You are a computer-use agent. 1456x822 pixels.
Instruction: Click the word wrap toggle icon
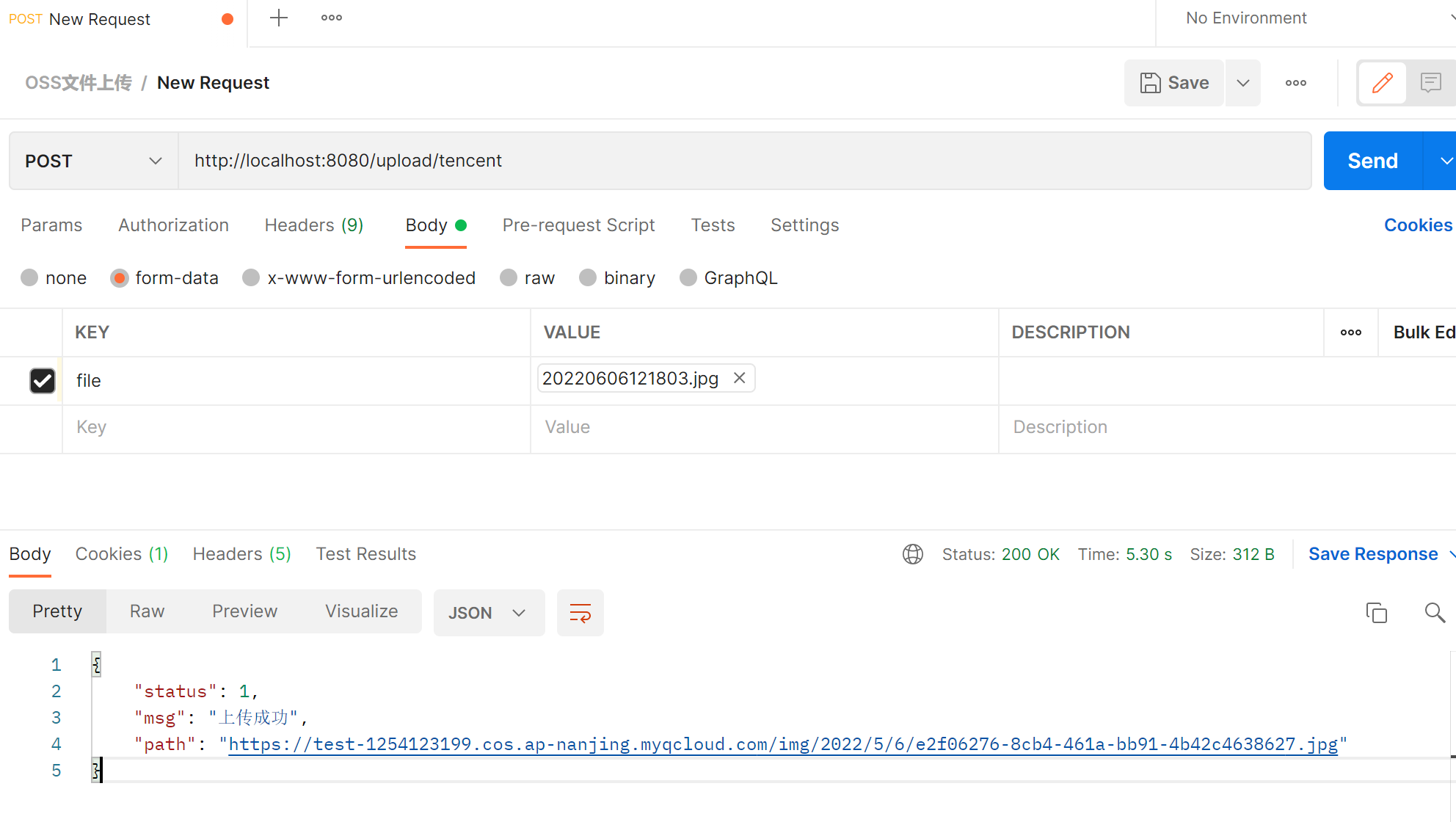579,613
